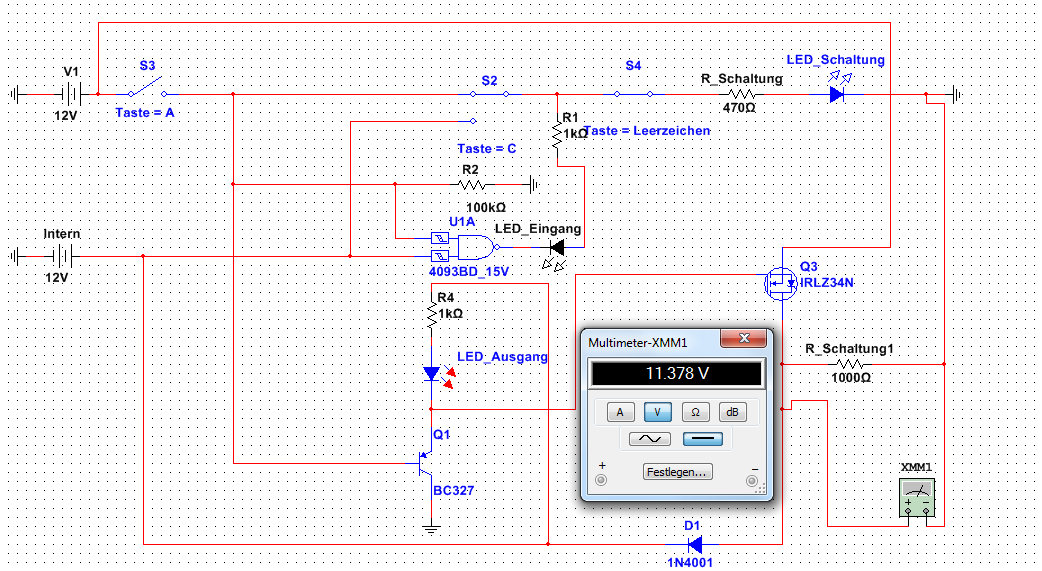Select the D1 1N4001 diode symbol

(694, 544)
